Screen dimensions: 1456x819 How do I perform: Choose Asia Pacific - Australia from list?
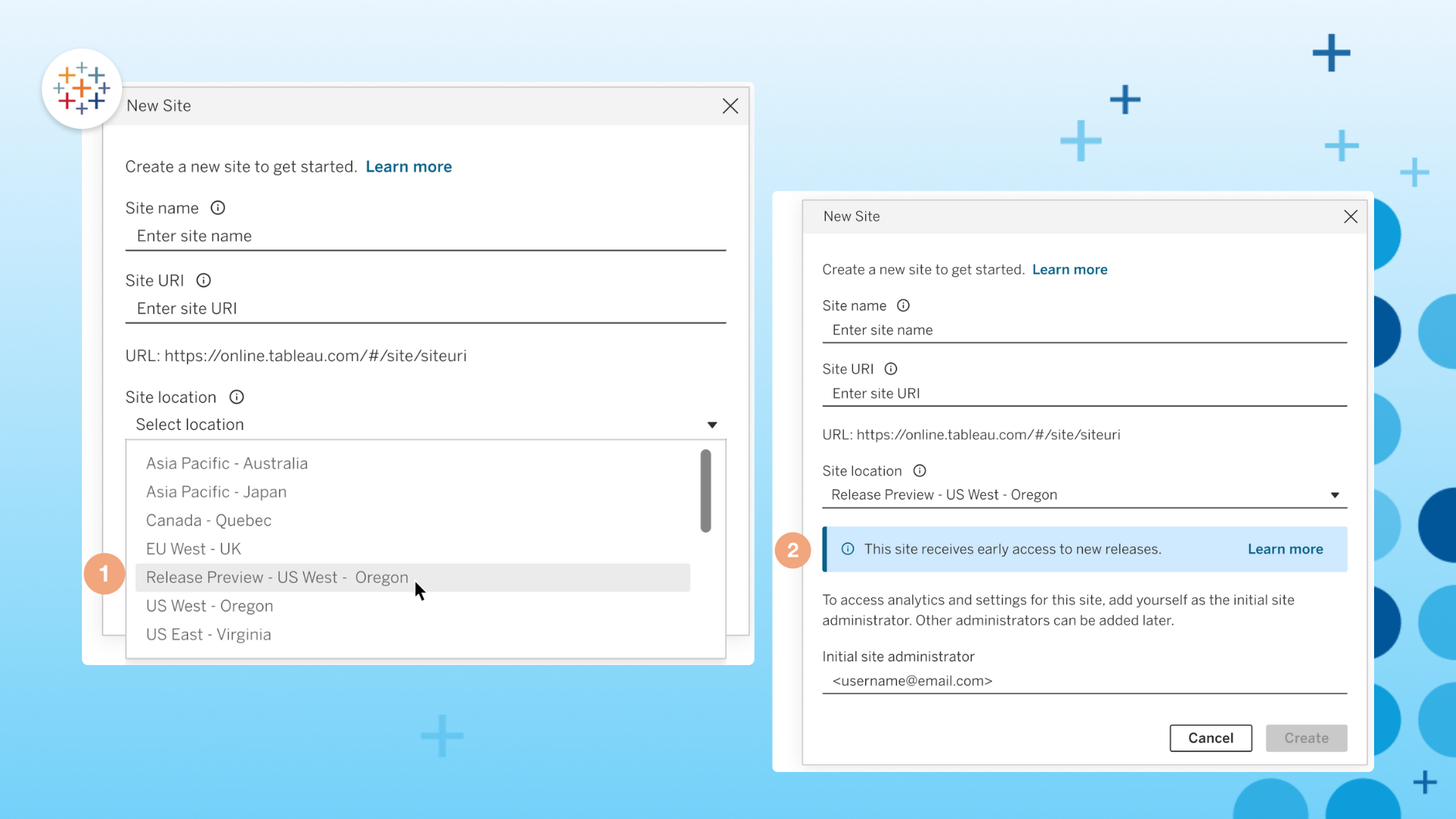[x=227, y=463]
